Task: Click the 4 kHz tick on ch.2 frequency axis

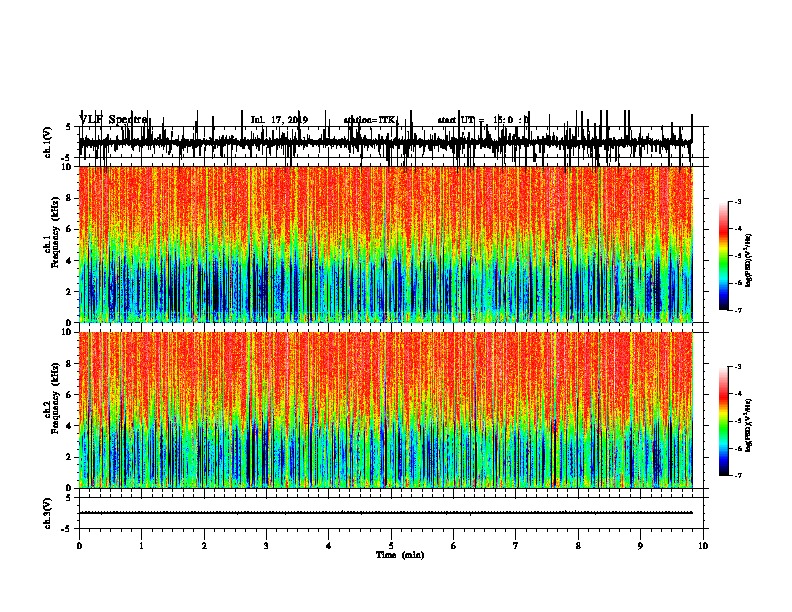Action: pos(70,426)
